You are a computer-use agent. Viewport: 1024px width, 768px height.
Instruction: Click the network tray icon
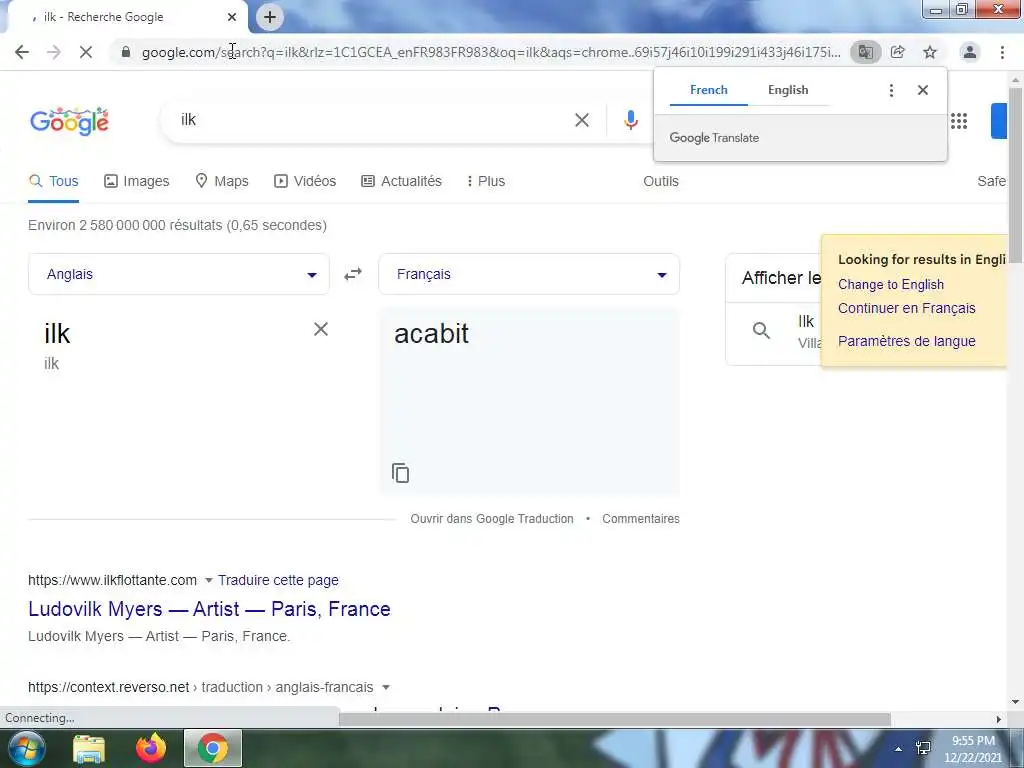point(923,748)
